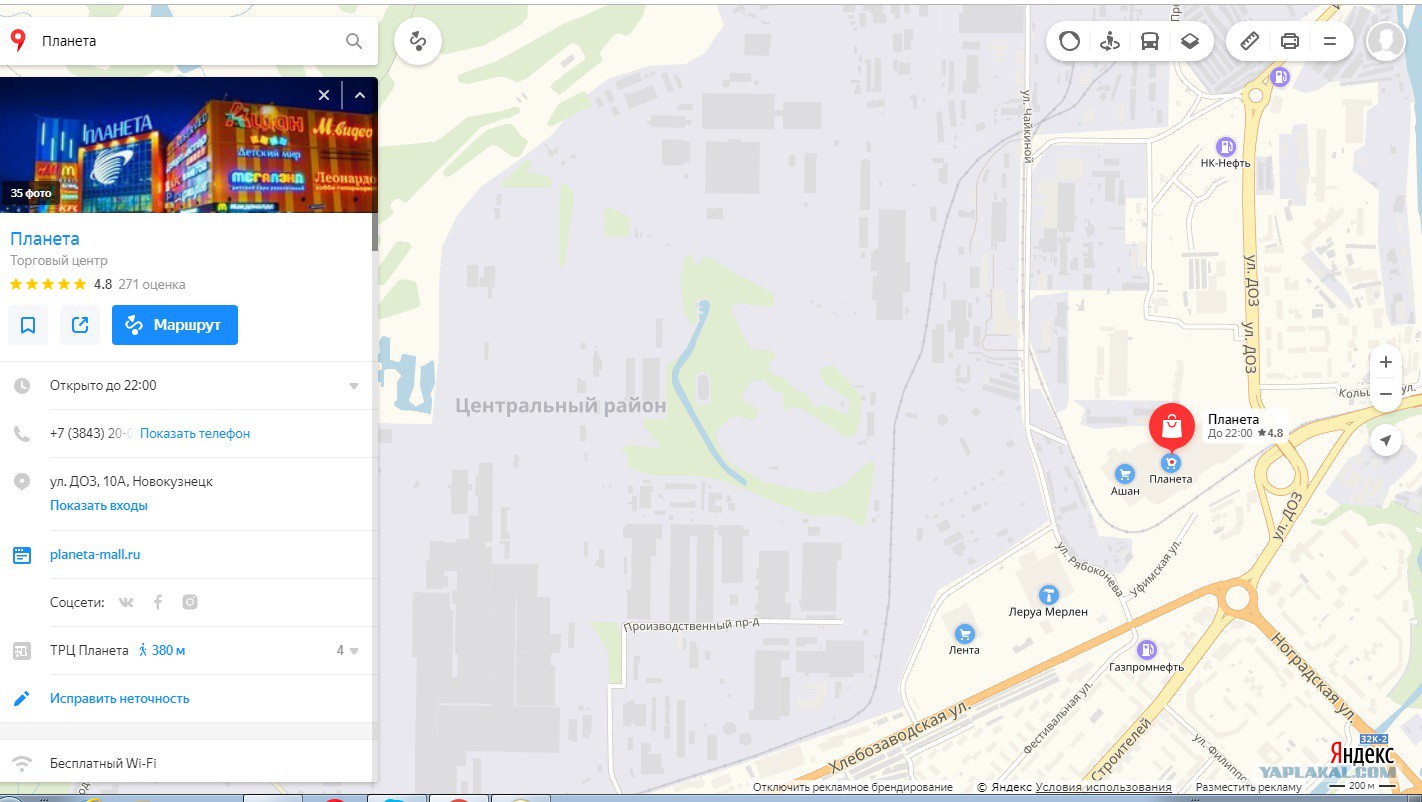This screenshot has height=802, width=1422.
Task: Click Показать телефон link
Action: 195,434
